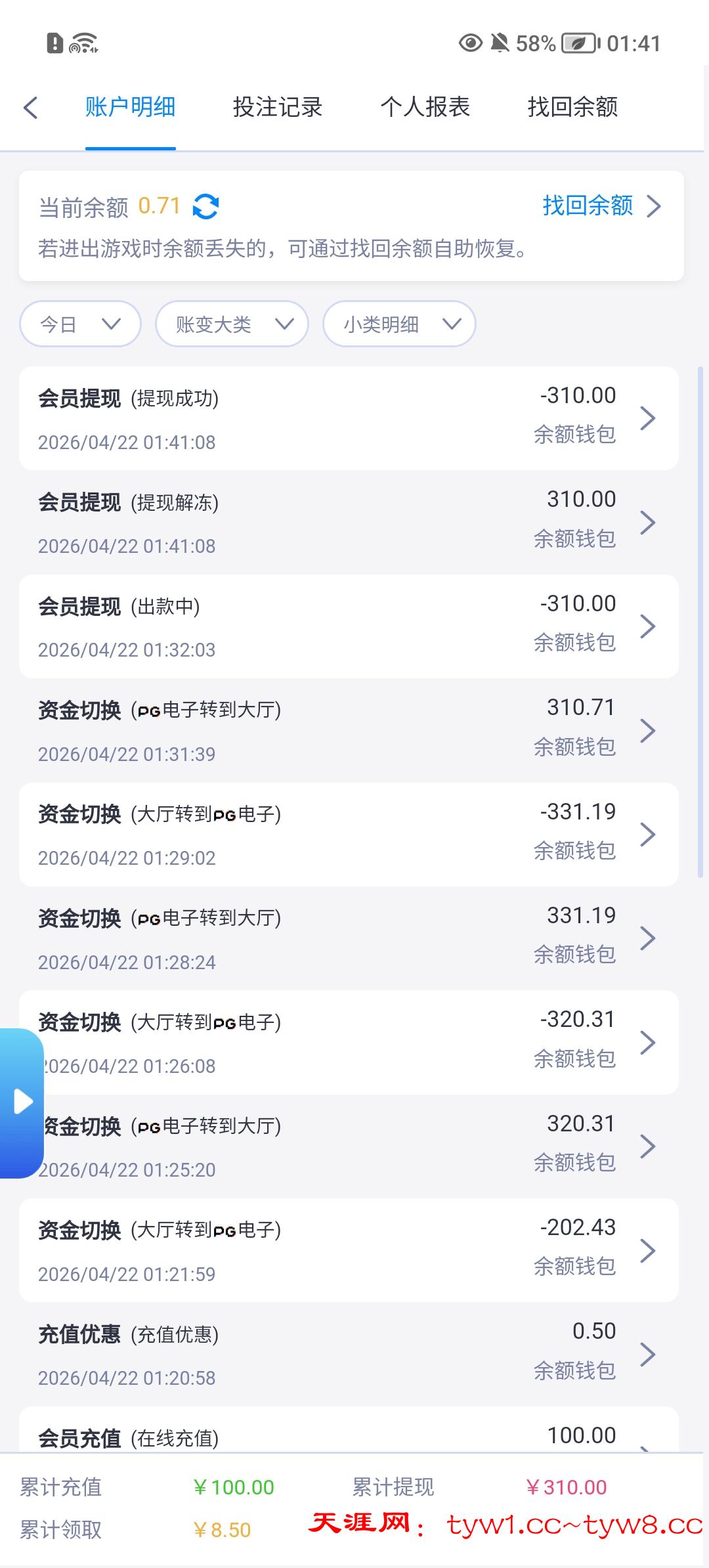Open the 310.71 PG电子转到大厅 transfer entry
This screenshot has width=709, height=1568.
pyautogui.click(x=348, y=730)
